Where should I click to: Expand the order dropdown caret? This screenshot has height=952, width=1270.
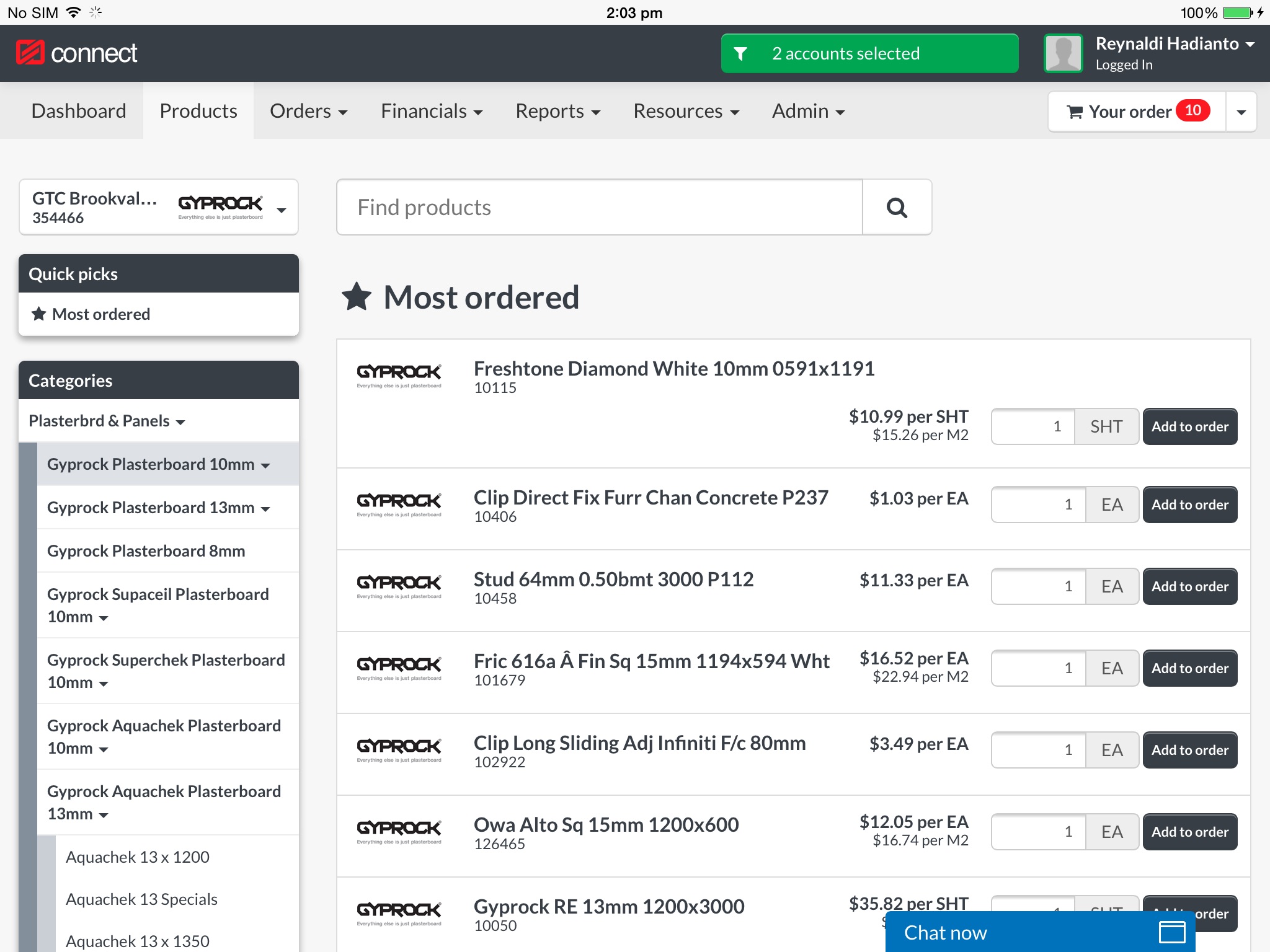coord(1241,112)
